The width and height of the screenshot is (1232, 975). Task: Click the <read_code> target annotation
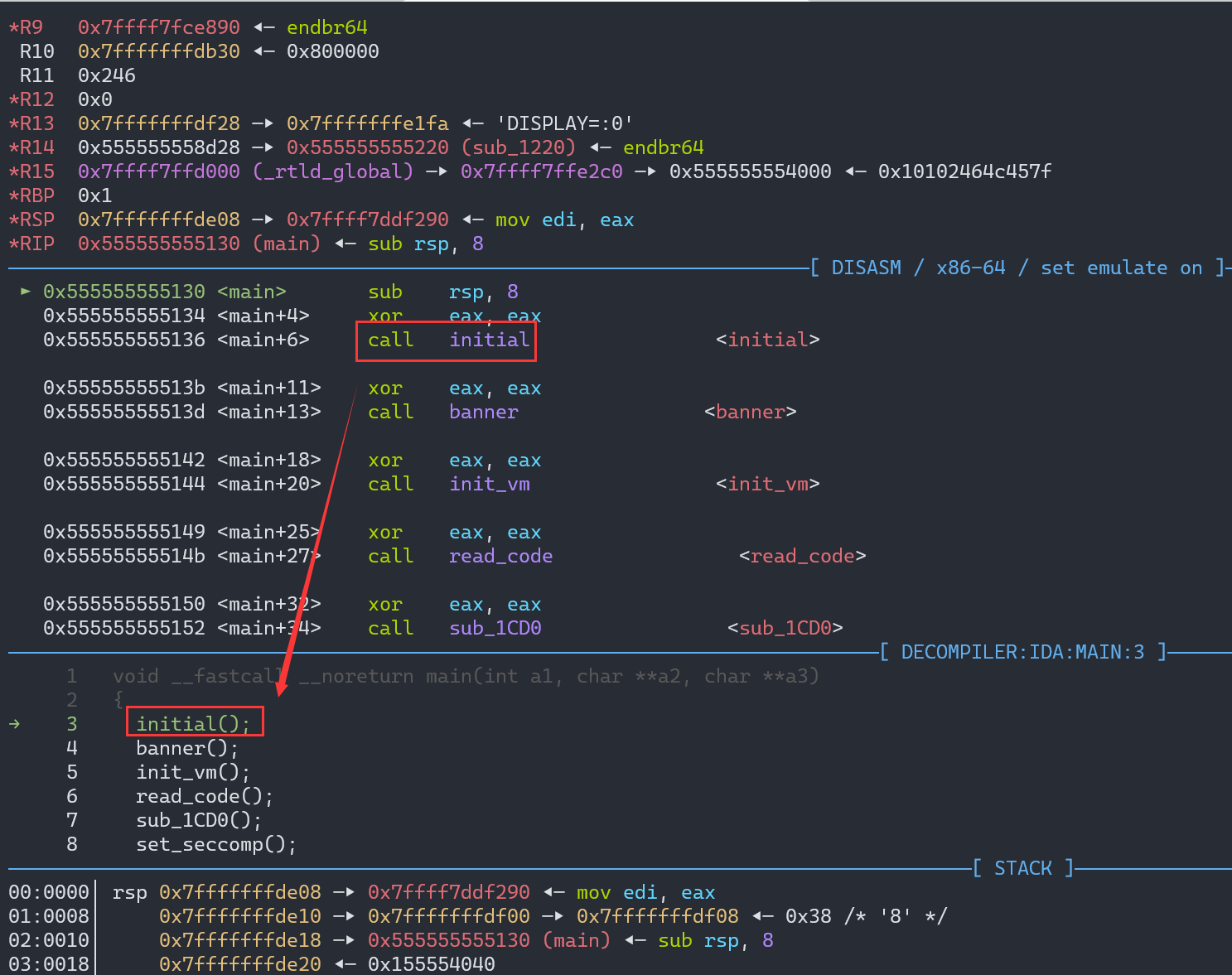[x=803, y=556]
